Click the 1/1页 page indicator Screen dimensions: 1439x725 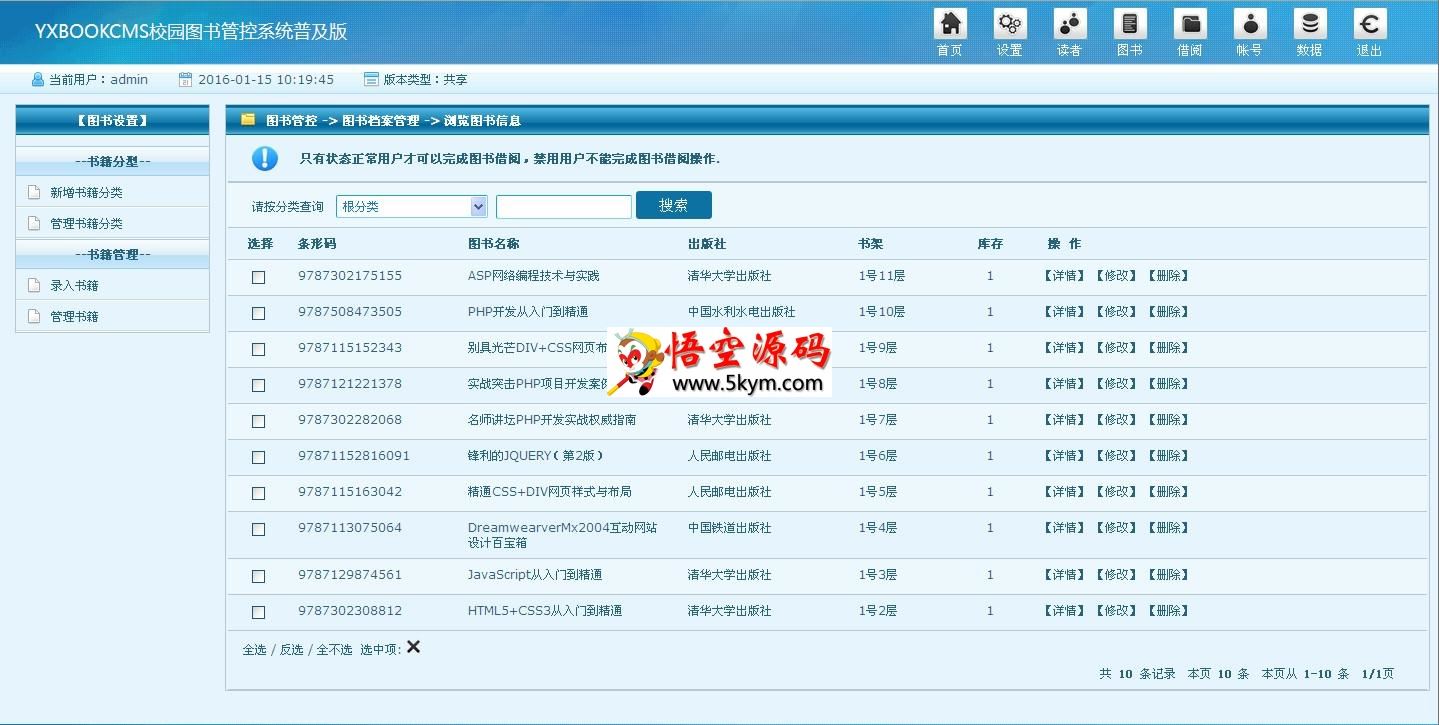tap(1378, 674)
